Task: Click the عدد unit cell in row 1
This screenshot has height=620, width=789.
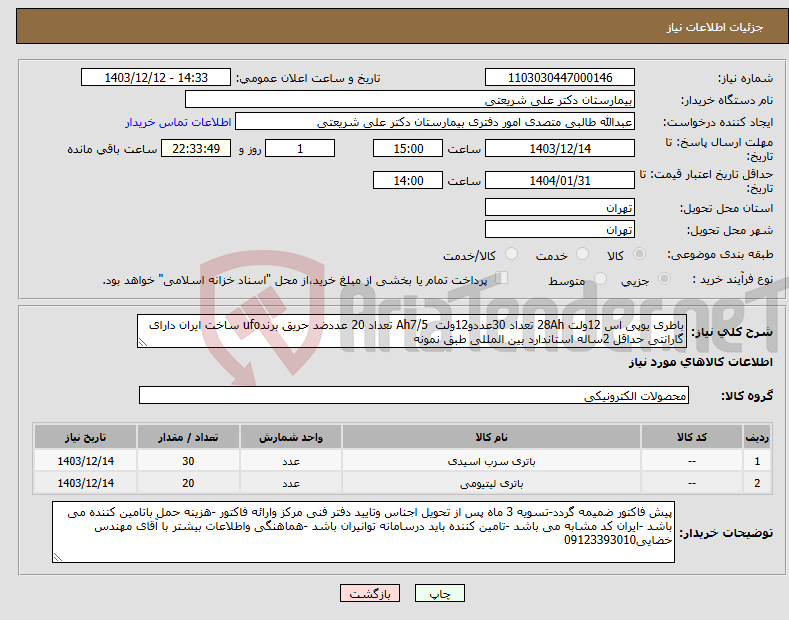Action: [291, 461]
